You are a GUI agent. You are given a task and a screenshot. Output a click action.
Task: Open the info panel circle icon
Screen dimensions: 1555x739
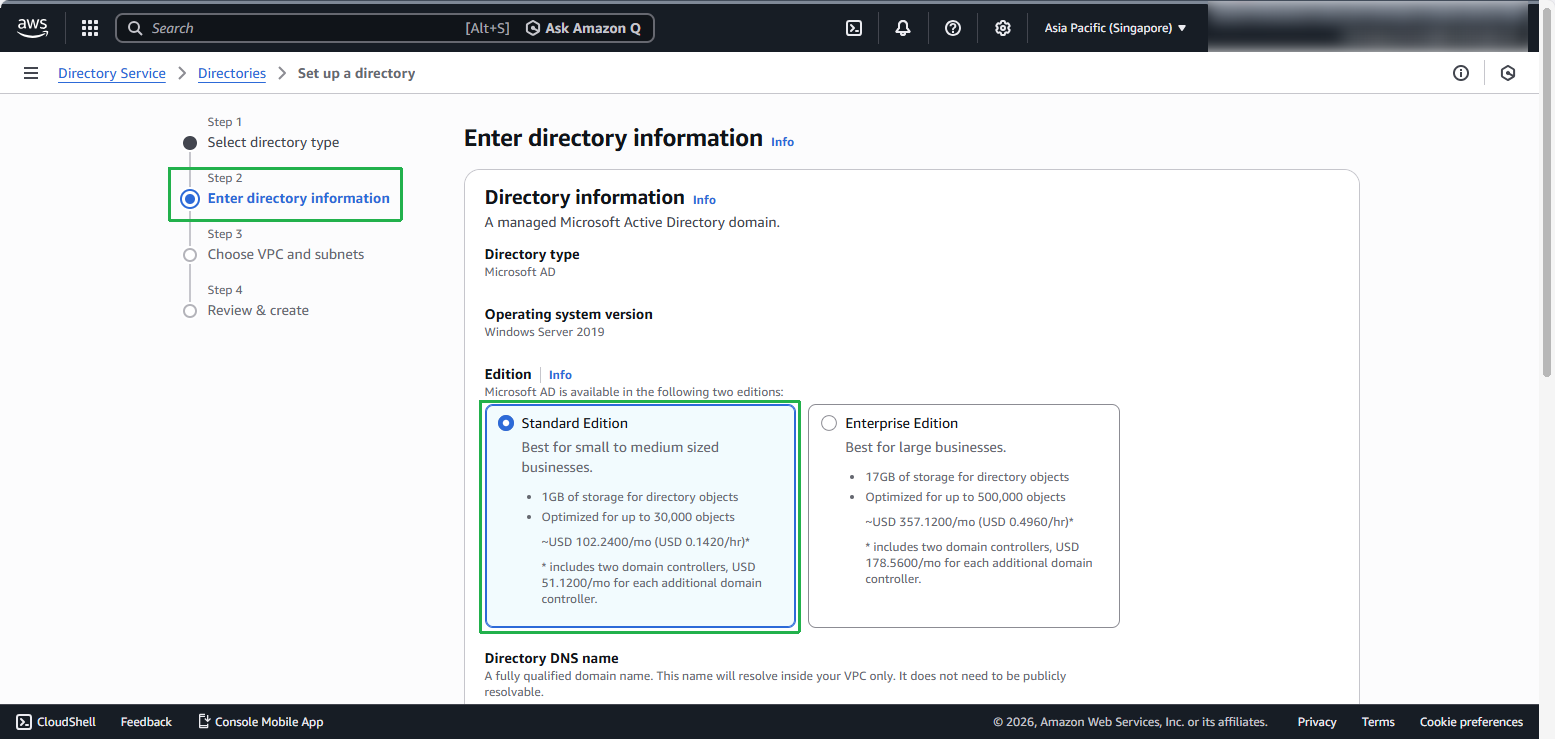(1461, 73)
